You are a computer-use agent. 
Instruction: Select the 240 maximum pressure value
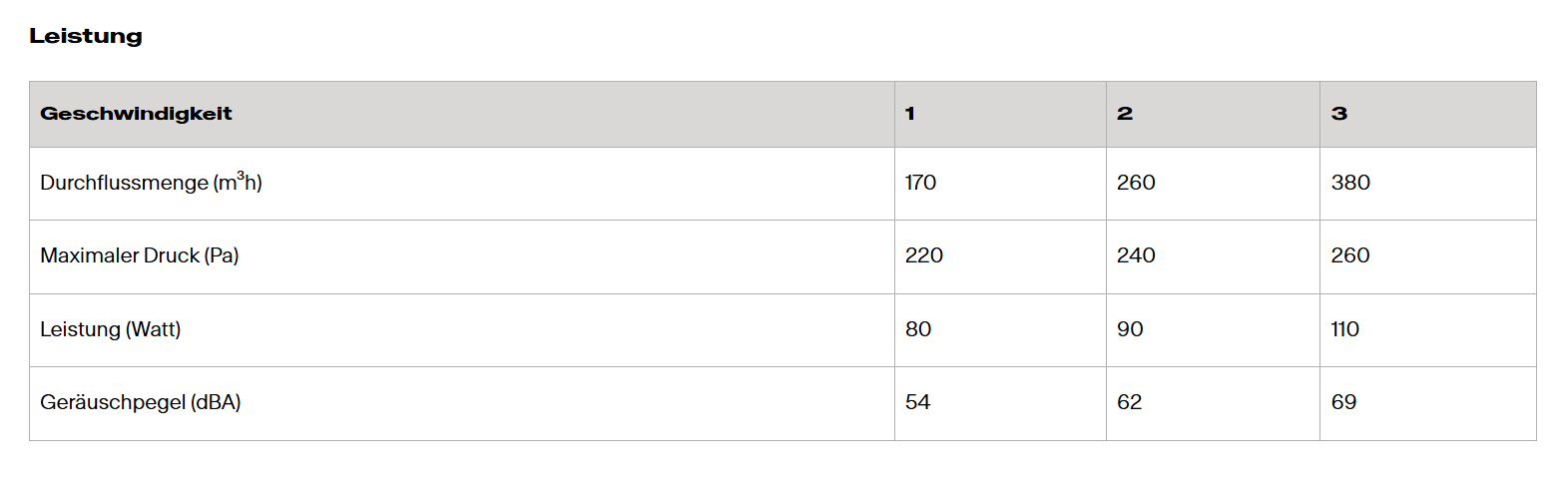tap(1136, 255)
